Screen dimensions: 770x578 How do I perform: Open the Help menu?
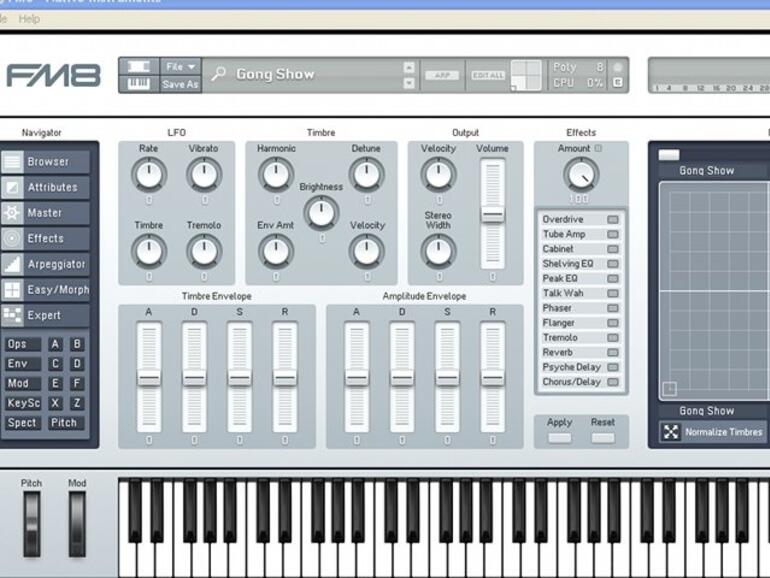pyautogui.click(x=29, y=19)
